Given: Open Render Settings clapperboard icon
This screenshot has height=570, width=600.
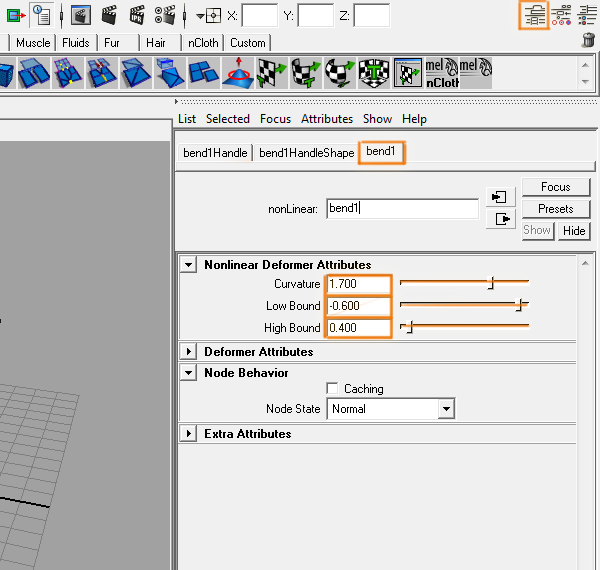Looking at the screenshot, I should tap(165, 15).
